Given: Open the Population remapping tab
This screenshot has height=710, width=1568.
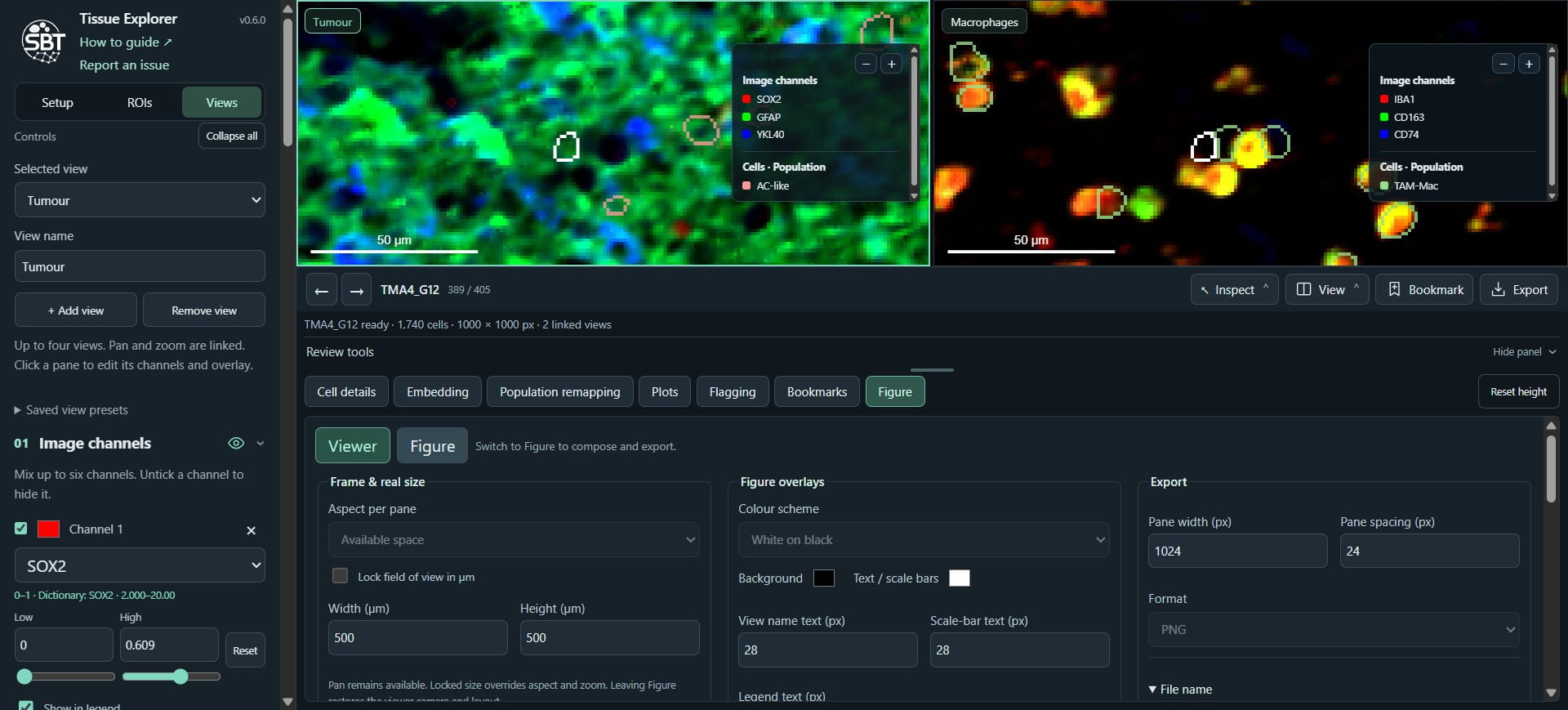Looking at the screenshot, I should 559,392.
